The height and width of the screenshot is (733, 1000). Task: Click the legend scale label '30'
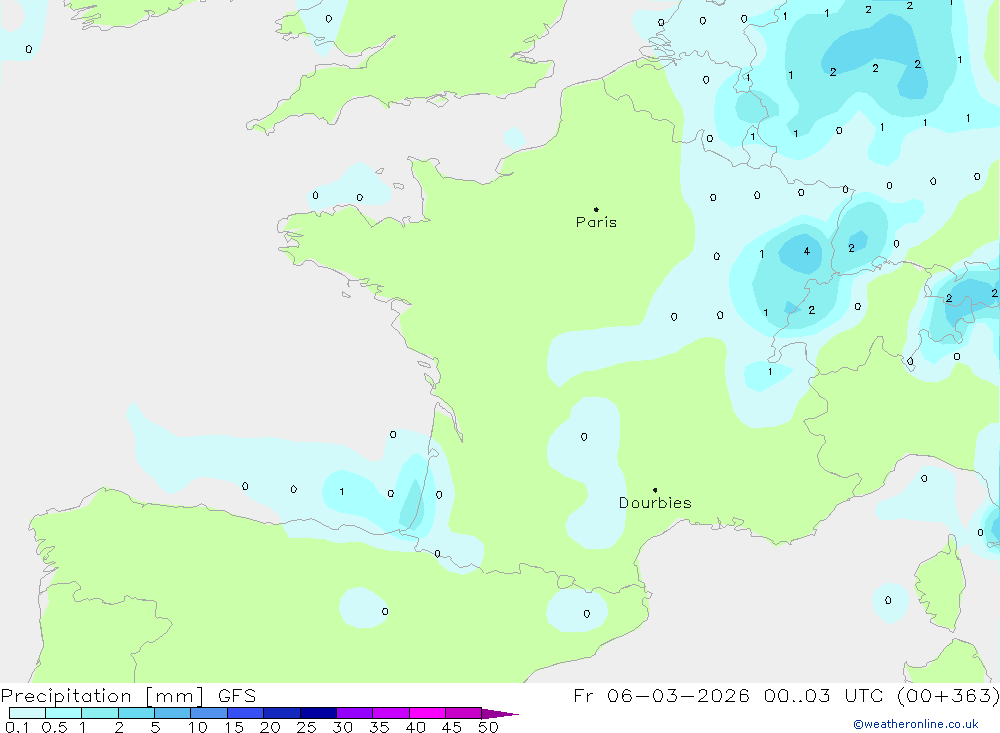342,727
